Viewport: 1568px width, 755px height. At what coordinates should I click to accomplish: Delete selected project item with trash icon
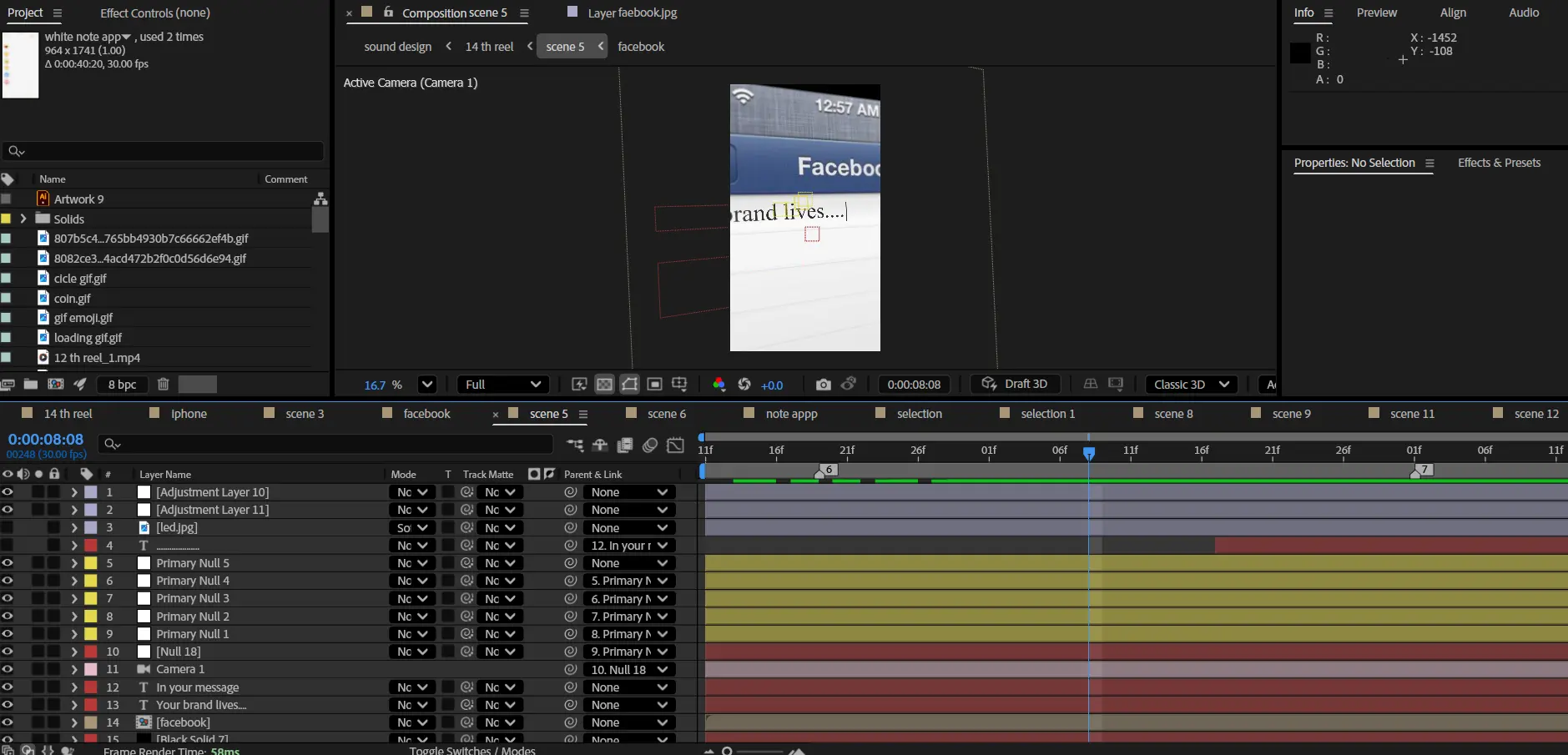point(164,385)
